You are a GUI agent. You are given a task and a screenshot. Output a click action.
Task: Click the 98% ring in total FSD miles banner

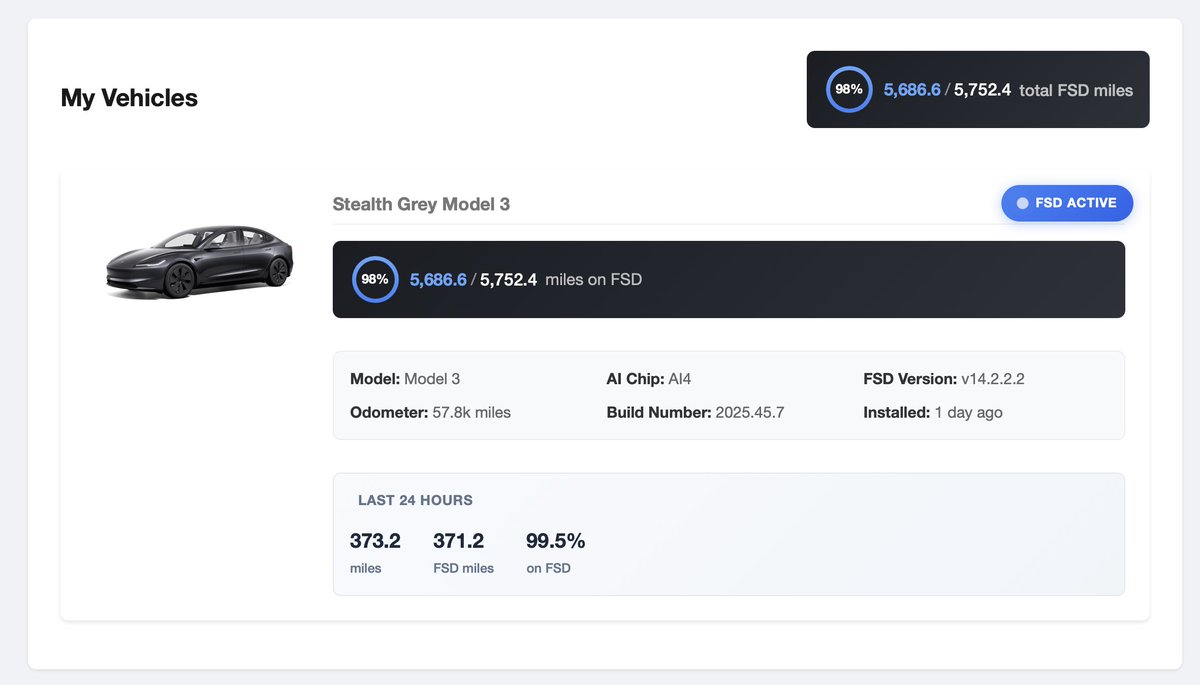[x=849, y=89]
